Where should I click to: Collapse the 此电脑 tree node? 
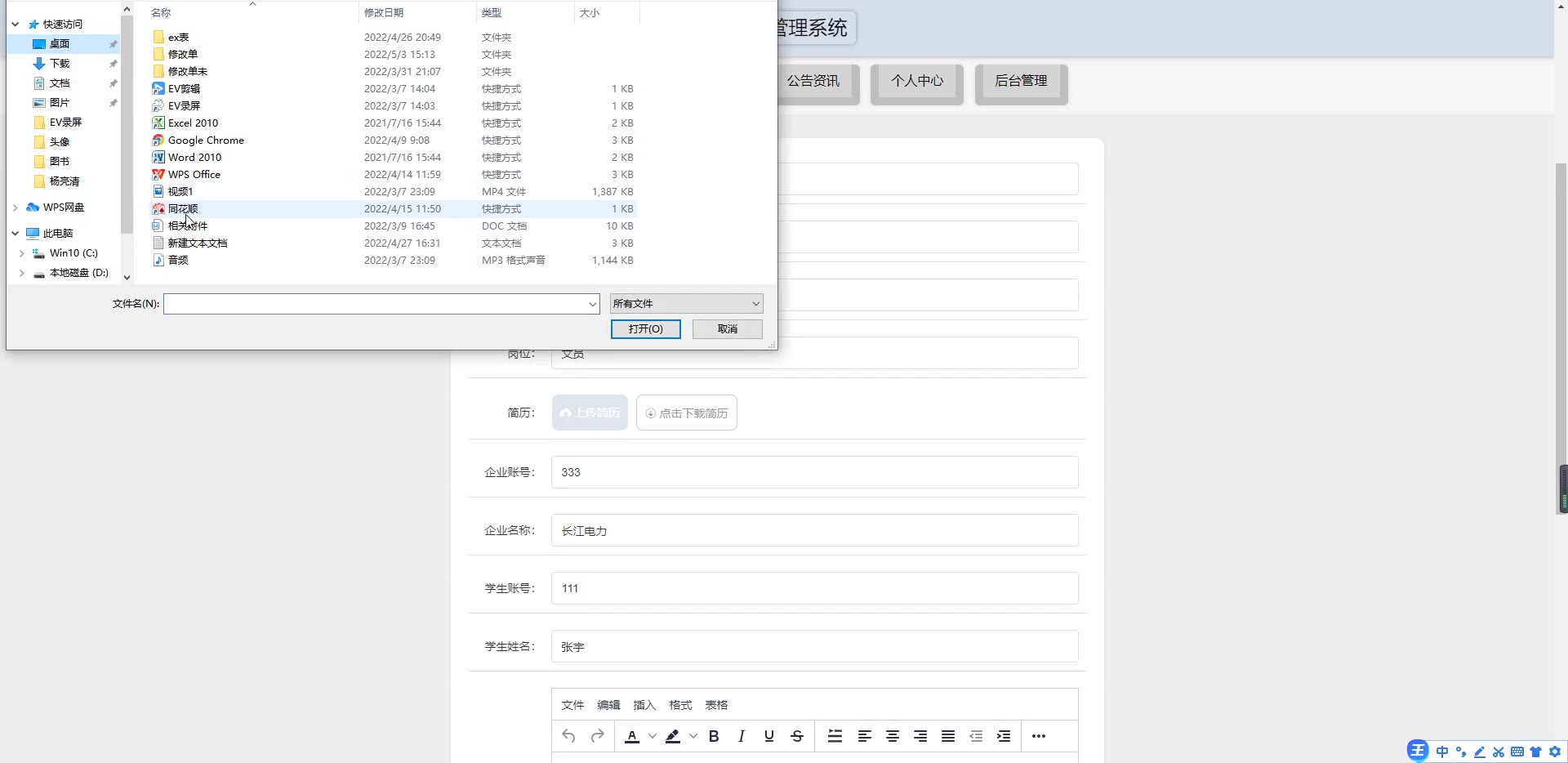coord(16,234)
